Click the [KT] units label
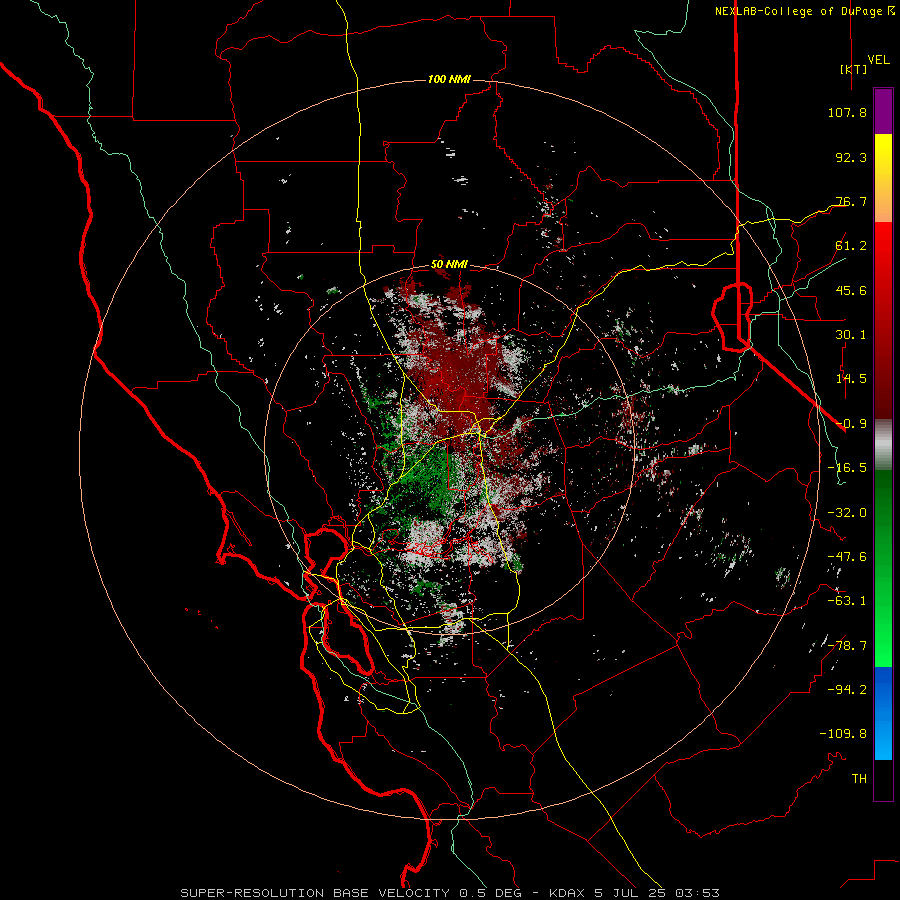The height and width of the screenshot is (900, 900). [853, 69]
